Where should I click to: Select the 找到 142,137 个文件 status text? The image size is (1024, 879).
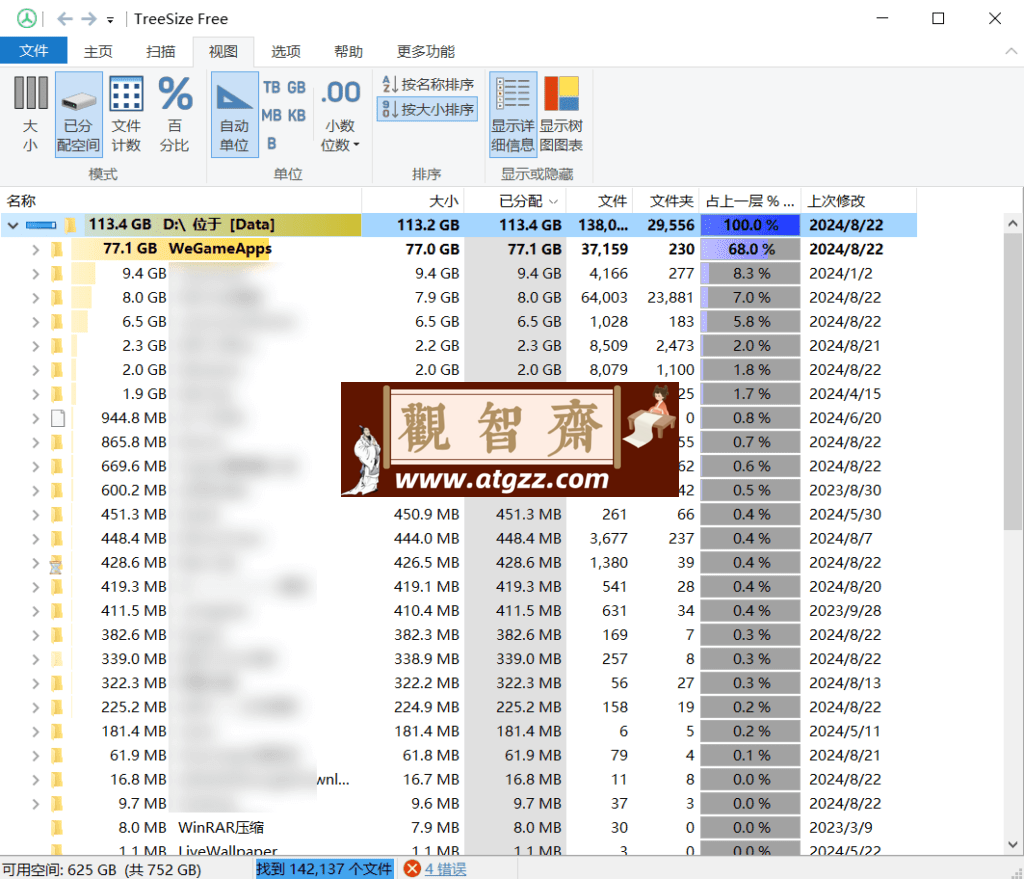(325, 869)
